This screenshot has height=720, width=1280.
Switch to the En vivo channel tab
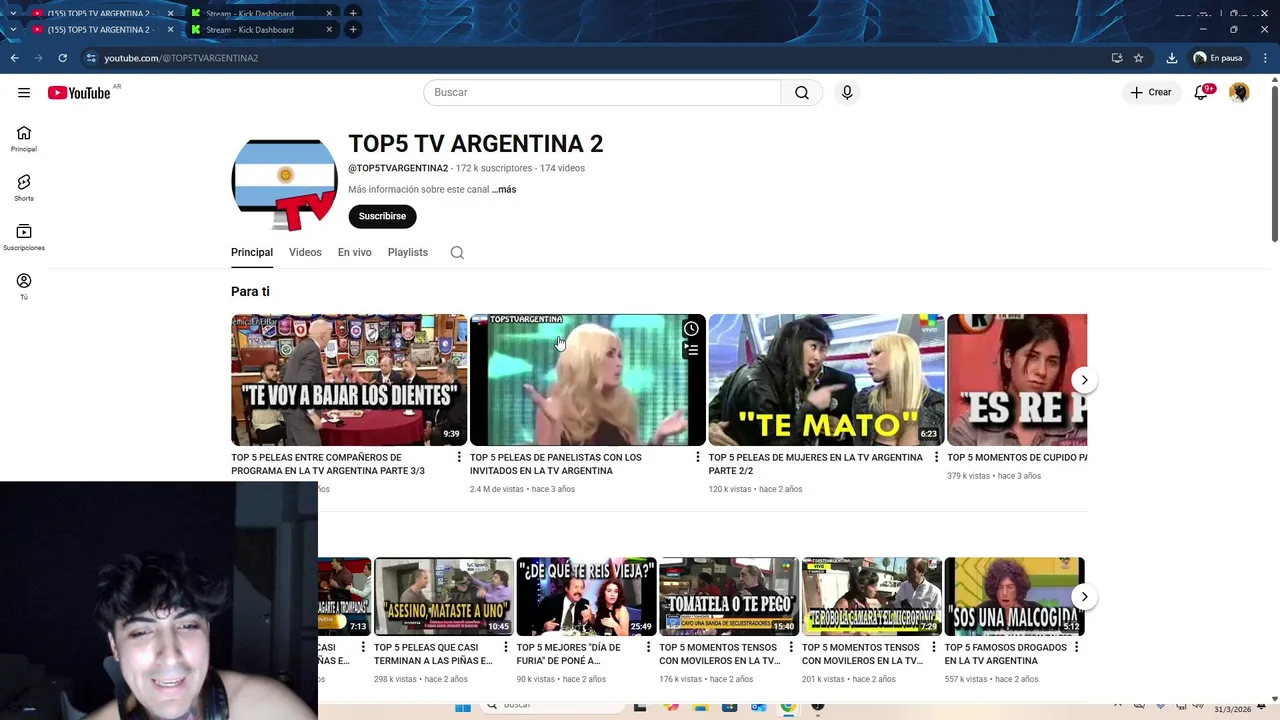pyautogui.click(x=354, y=253)
